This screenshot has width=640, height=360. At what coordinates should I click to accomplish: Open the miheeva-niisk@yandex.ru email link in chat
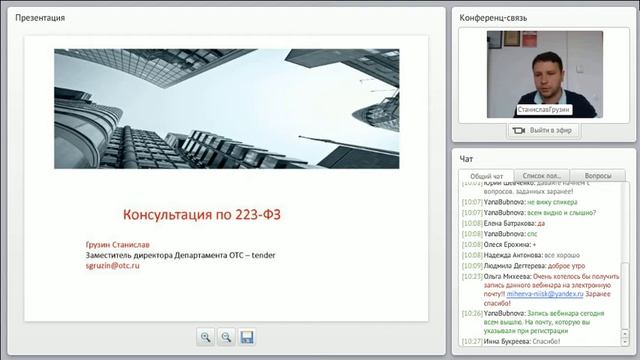[x=545, y=294]
